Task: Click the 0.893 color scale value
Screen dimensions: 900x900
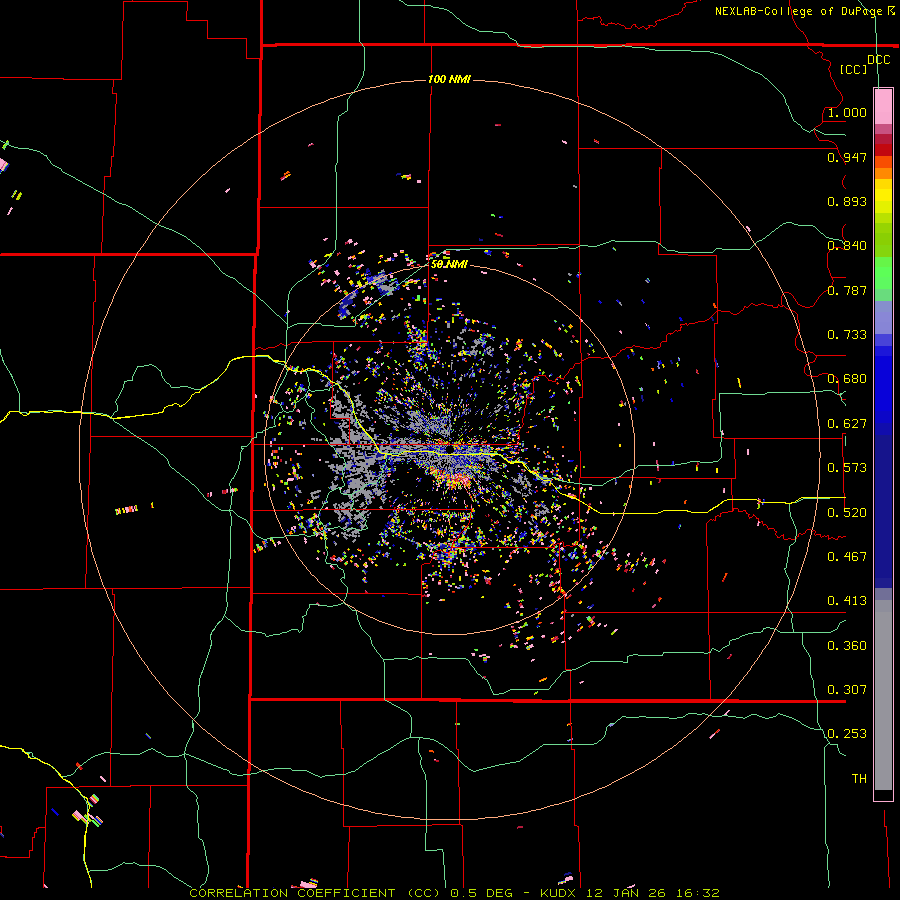Action: pos(847,201)
